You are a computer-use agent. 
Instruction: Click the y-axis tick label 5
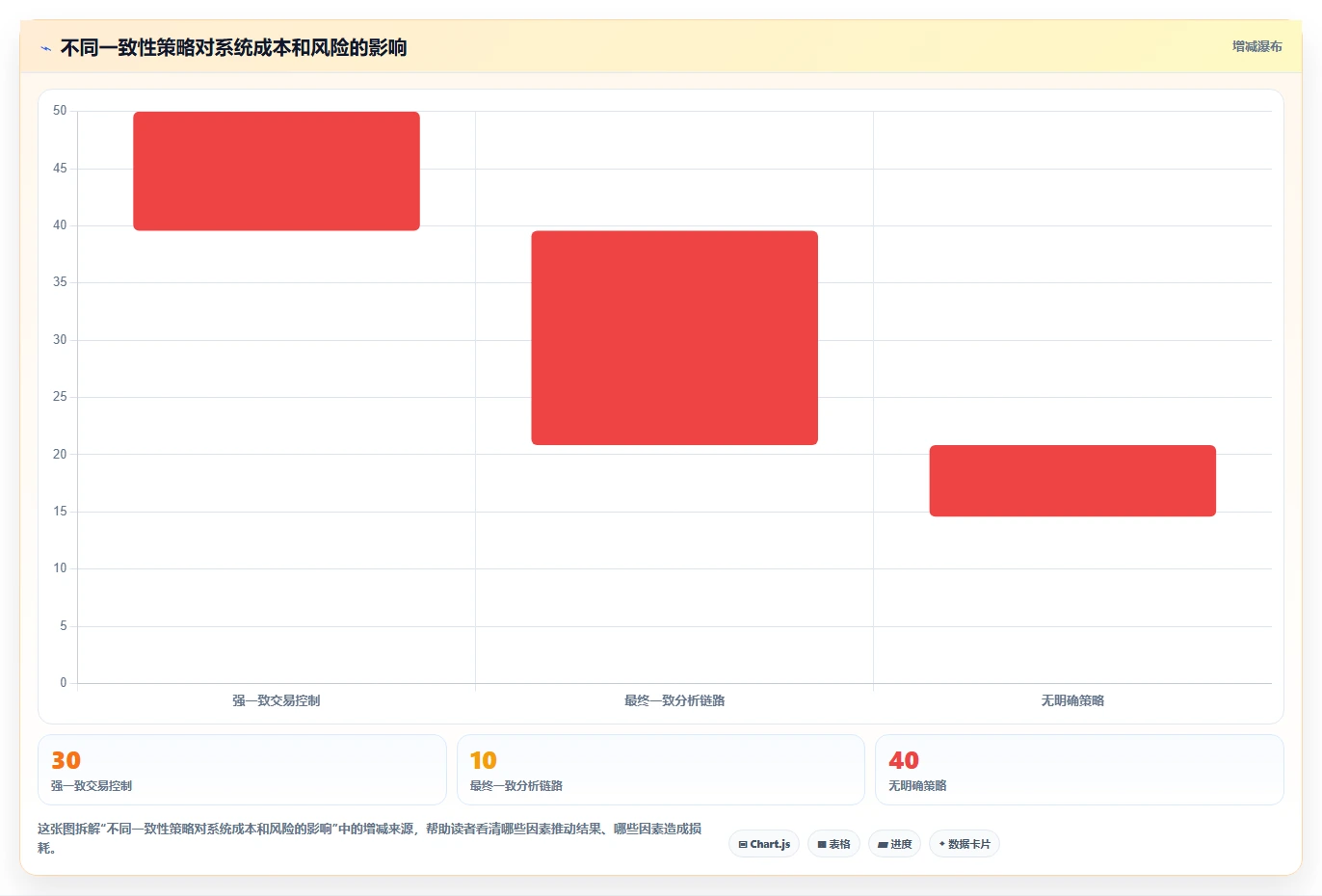coord(64,626)
